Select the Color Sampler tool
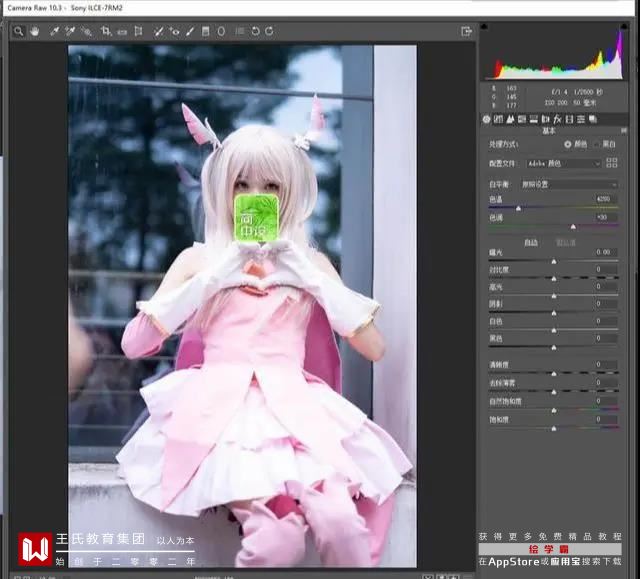Screen dimensions: 640x579 tap(70, 31)
